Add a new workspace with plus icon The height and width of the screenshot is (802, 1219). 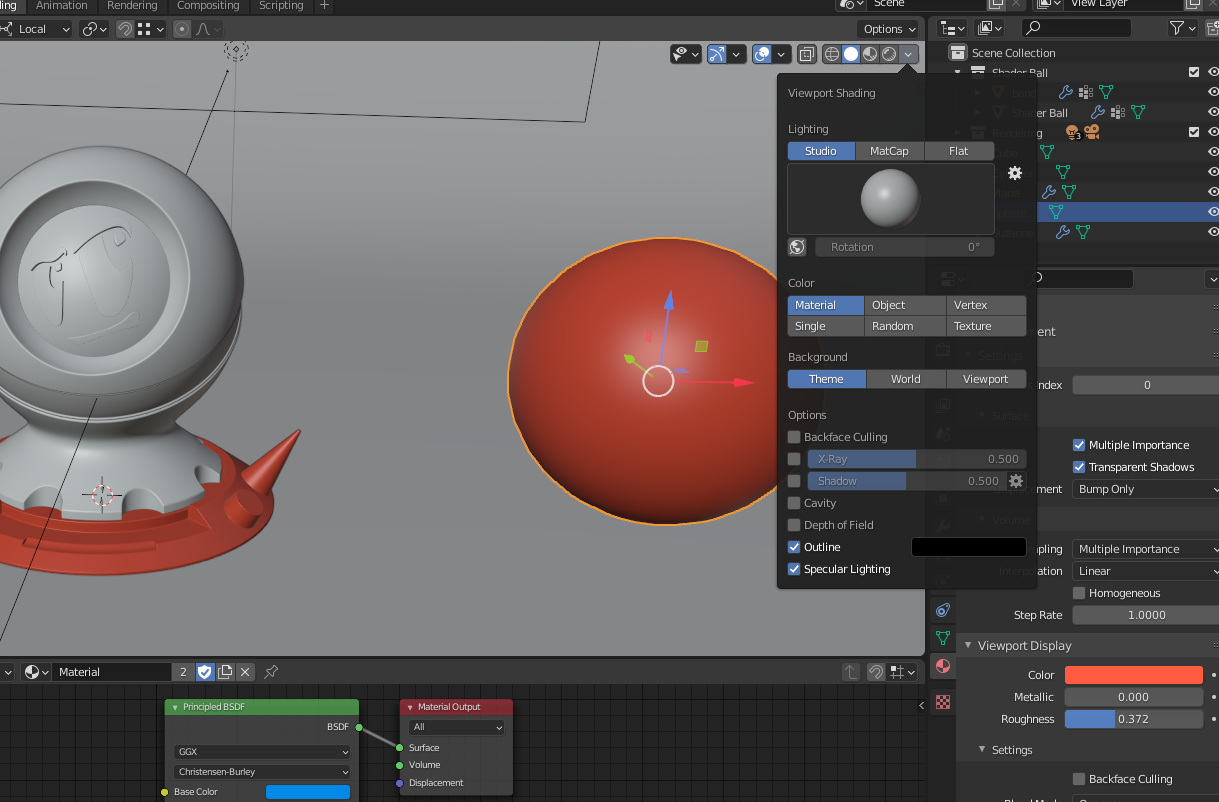(324, 6)
